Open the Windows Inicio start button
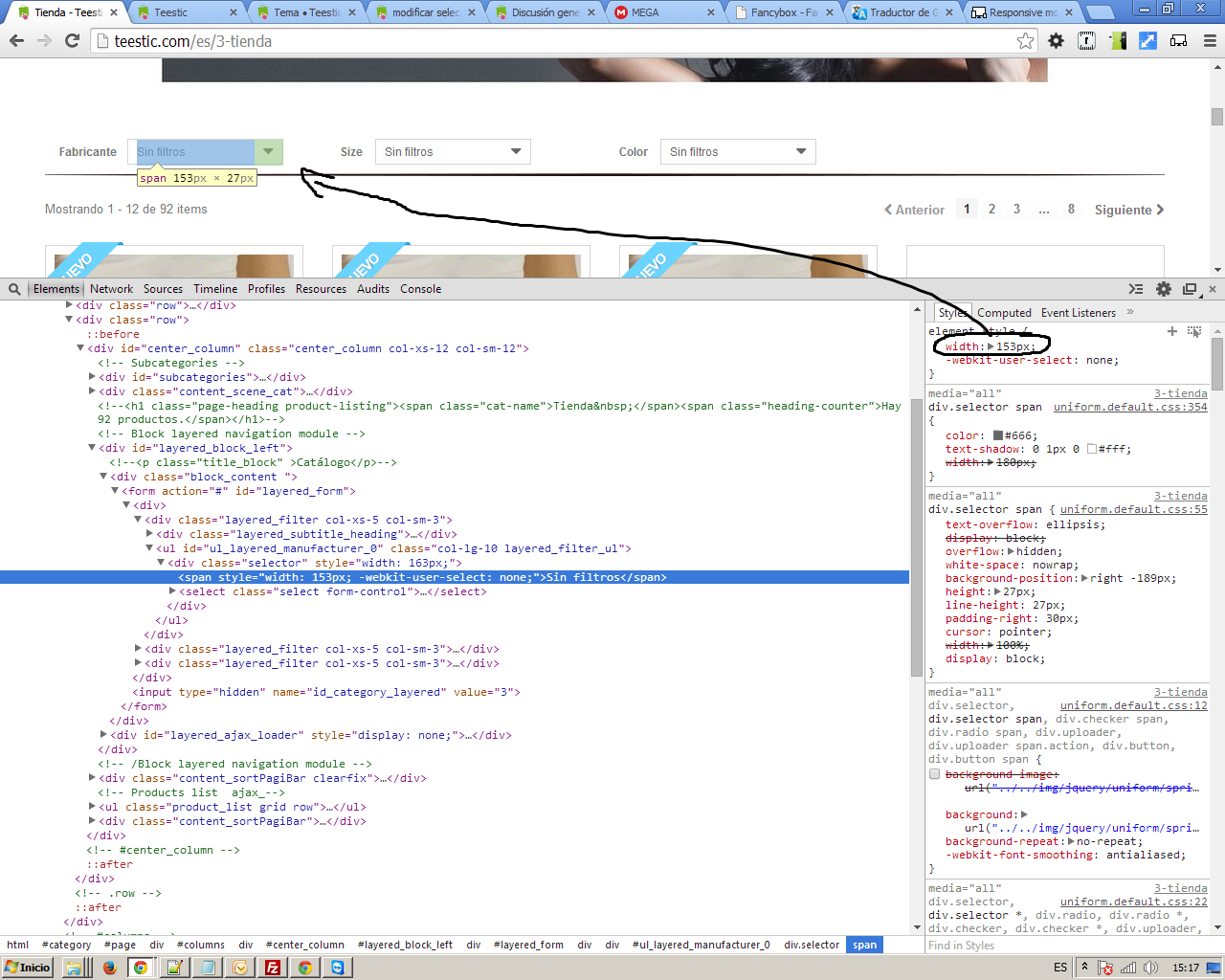 [28, 968]
